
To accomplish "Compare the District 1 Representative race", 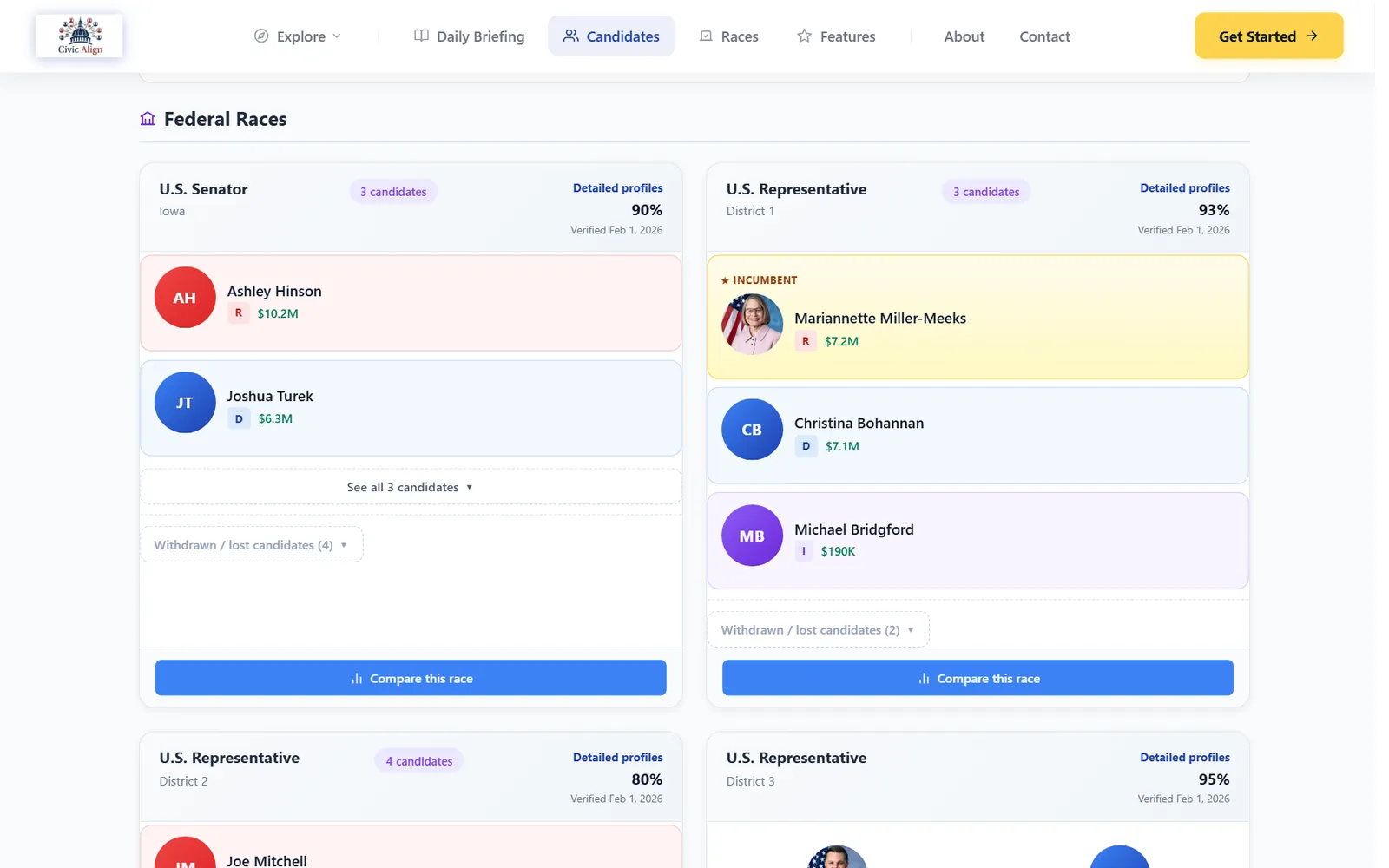I will point(978,678).
